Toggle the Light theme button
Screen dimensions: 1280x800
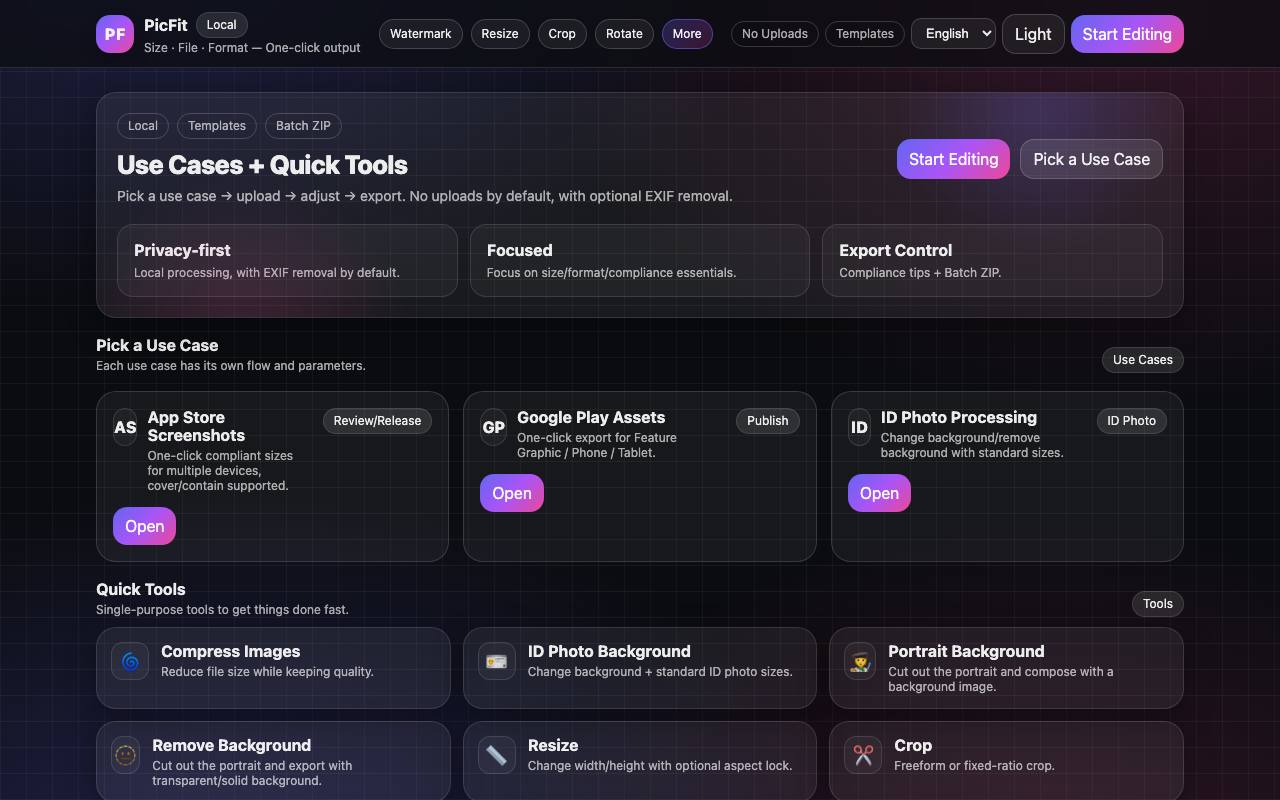click(1033, 34)
